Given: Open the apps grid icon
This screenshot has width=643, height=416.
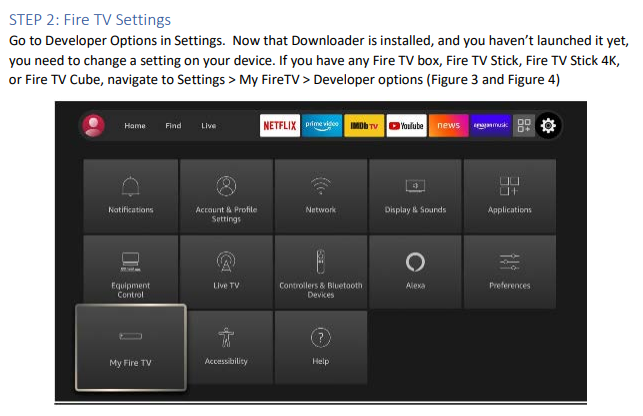Looking at the screenshot, I should (x=524, y=126).
